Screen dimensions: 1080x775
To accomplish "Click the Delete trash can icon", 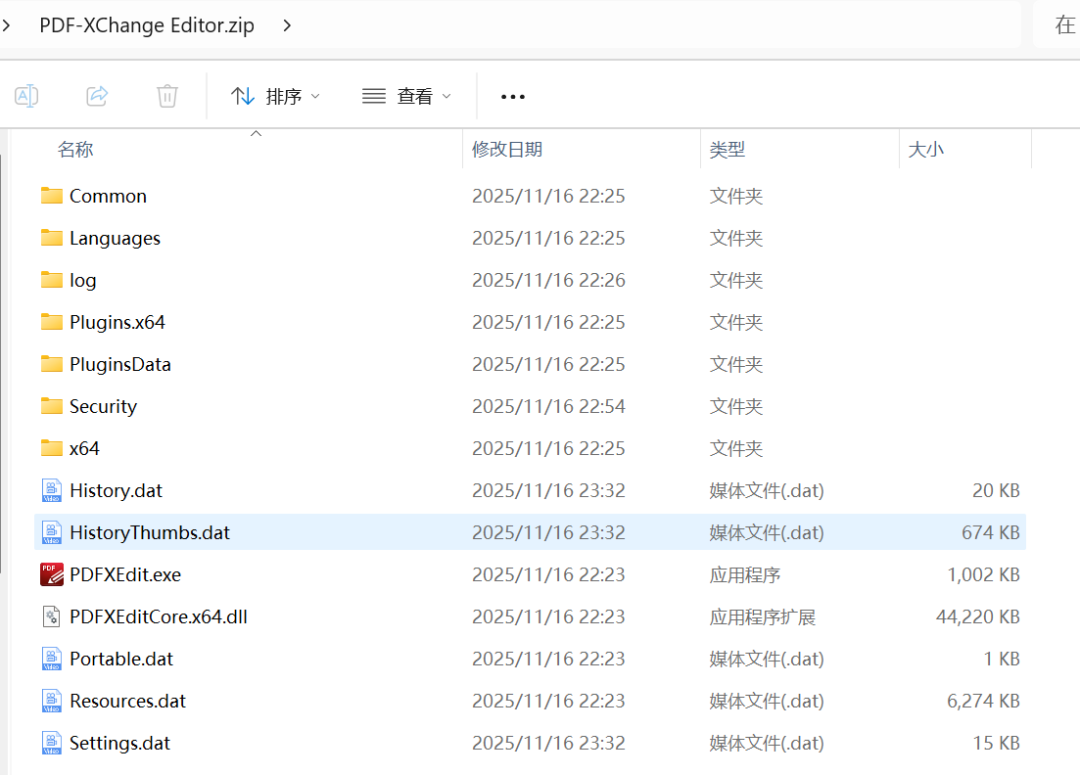I will coord(167,96).
